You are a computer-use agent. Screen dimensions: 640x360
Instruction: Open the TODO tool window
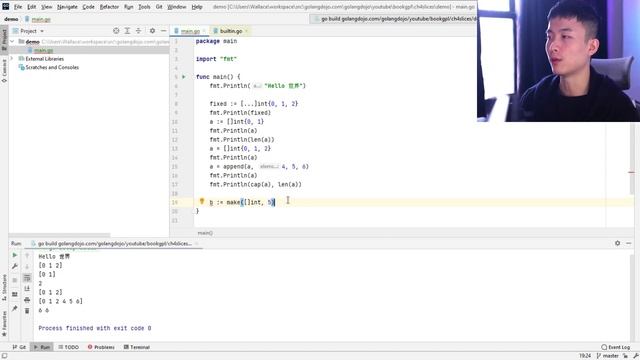point(69,347)
